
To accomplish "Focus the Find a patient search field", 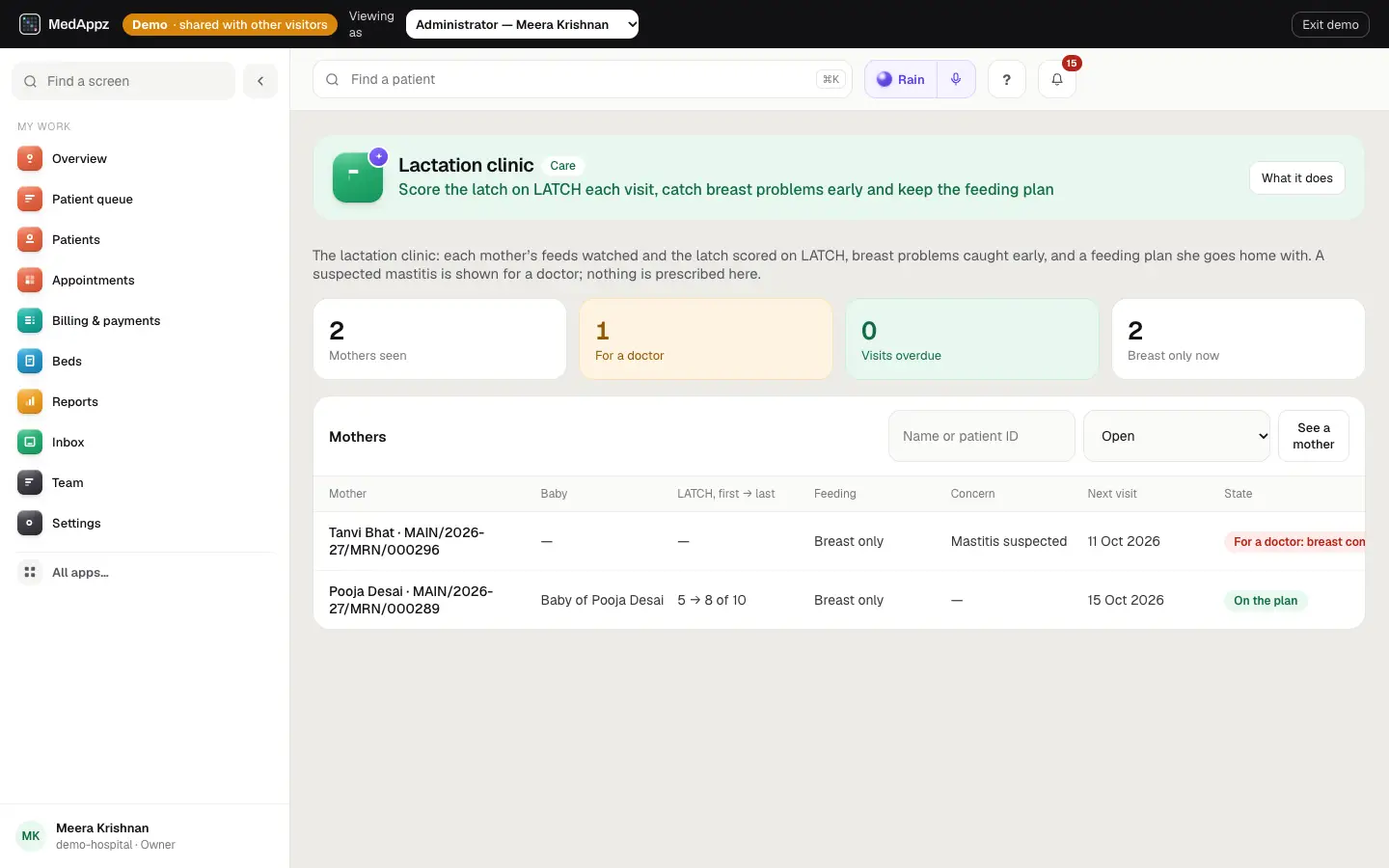I will [x=583, y=79].
